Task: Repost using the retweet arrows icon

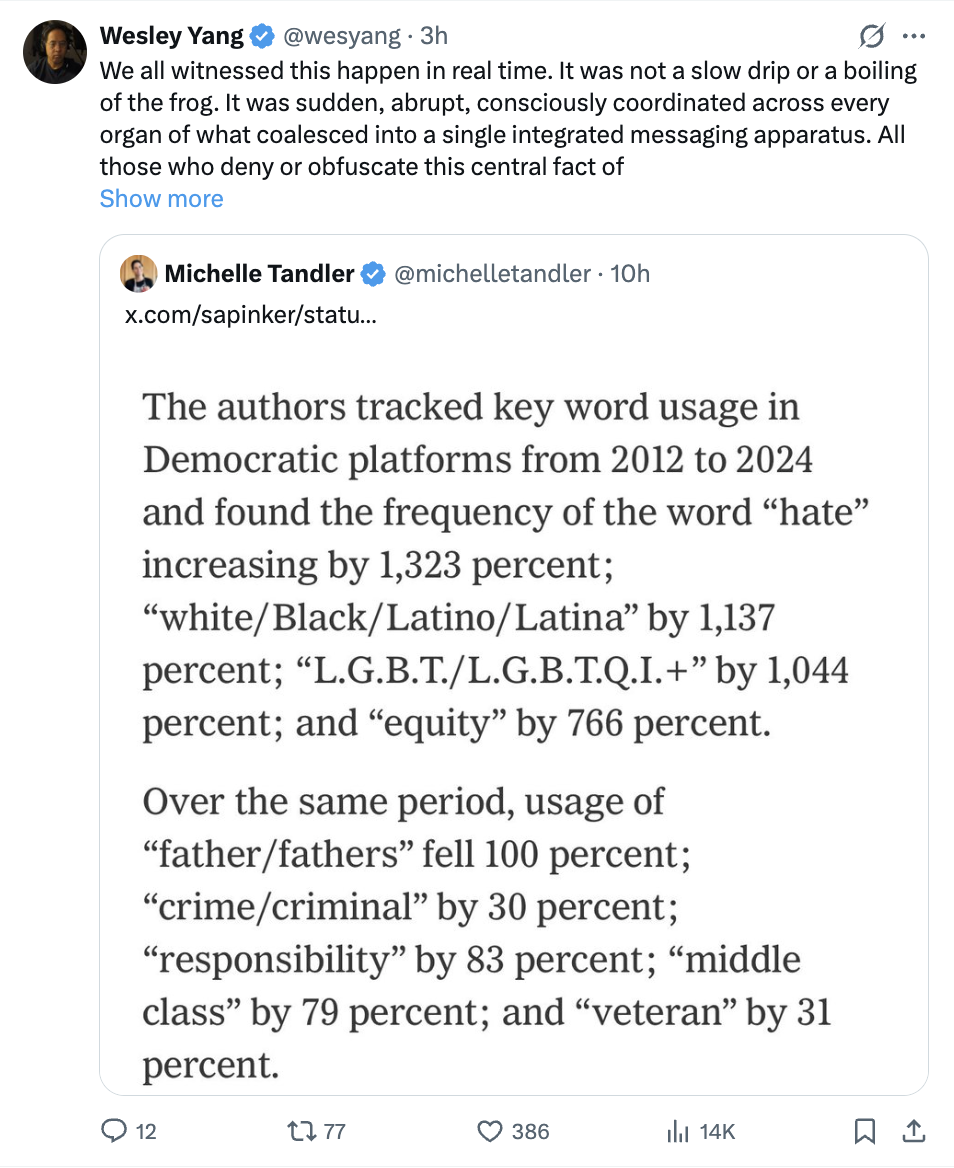Action: point(300,1131)
